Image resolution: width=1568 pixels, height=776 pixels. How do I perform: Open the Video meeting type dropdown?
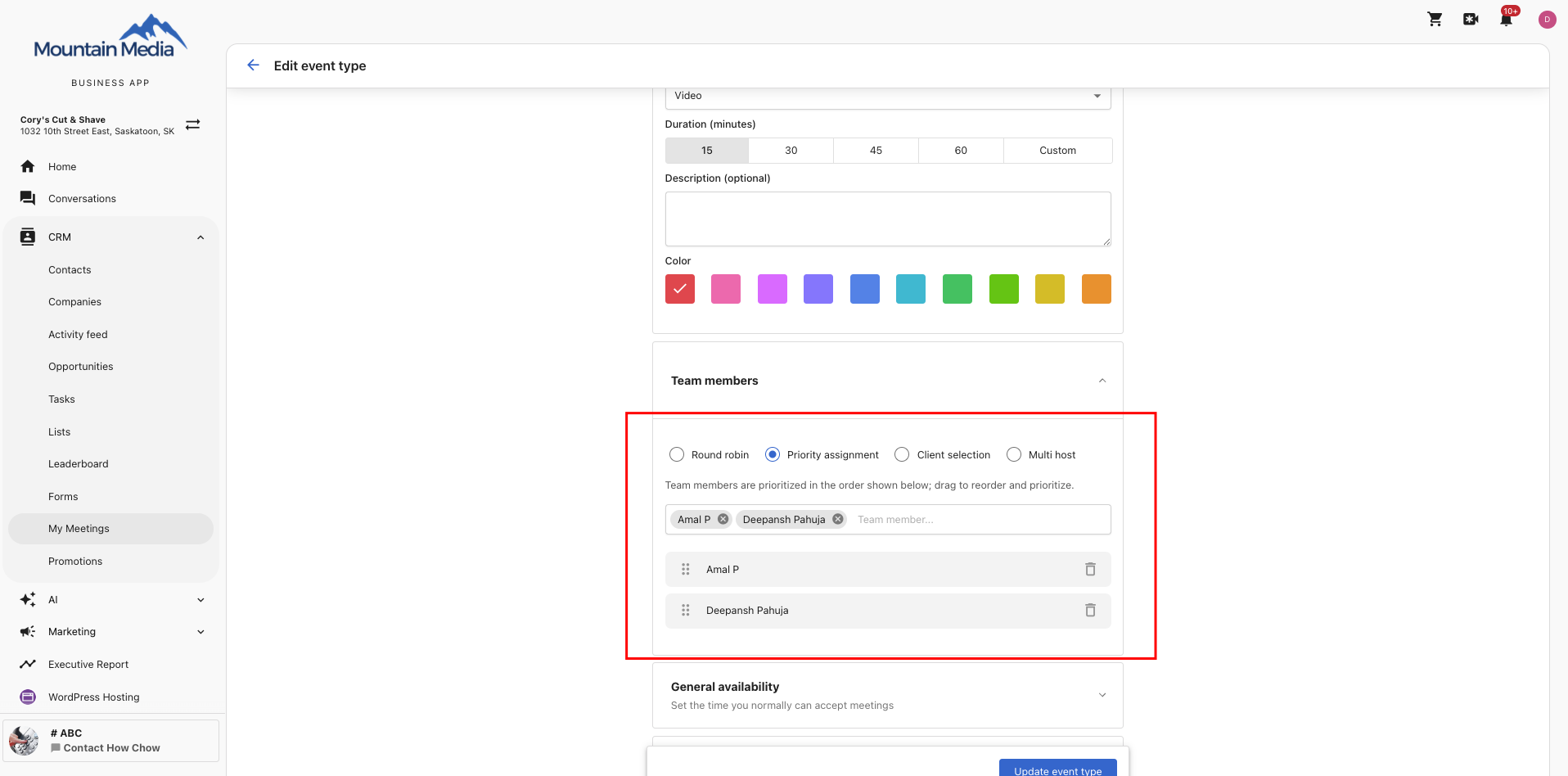888,97
